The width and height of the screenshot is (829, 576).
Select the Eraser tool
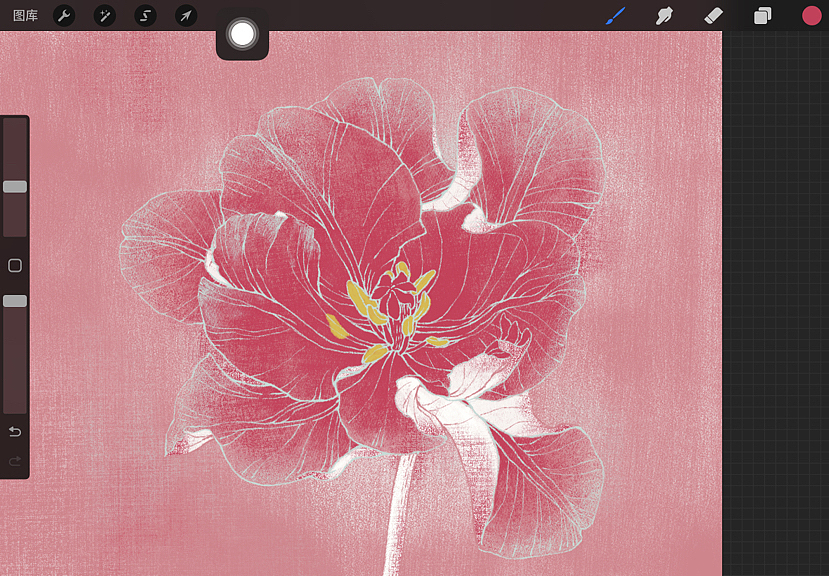pos(713,16)
